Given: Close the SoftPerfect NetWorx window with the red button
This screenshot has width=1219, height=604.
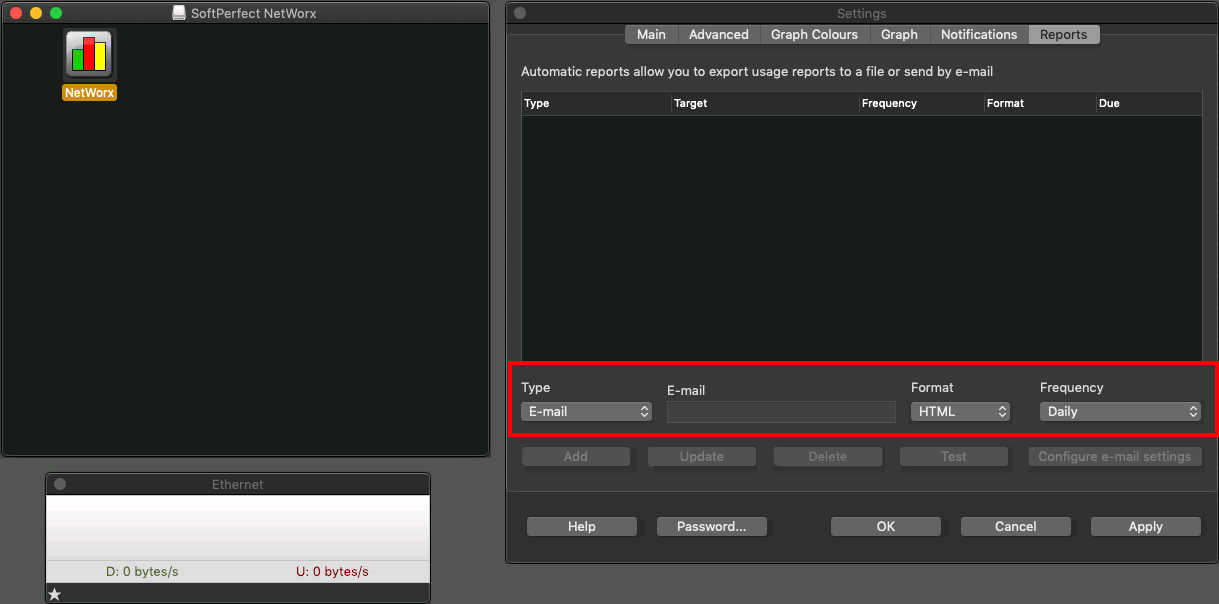Looking at the screenshot, I should pyautogui.click(x=15, y=13).
